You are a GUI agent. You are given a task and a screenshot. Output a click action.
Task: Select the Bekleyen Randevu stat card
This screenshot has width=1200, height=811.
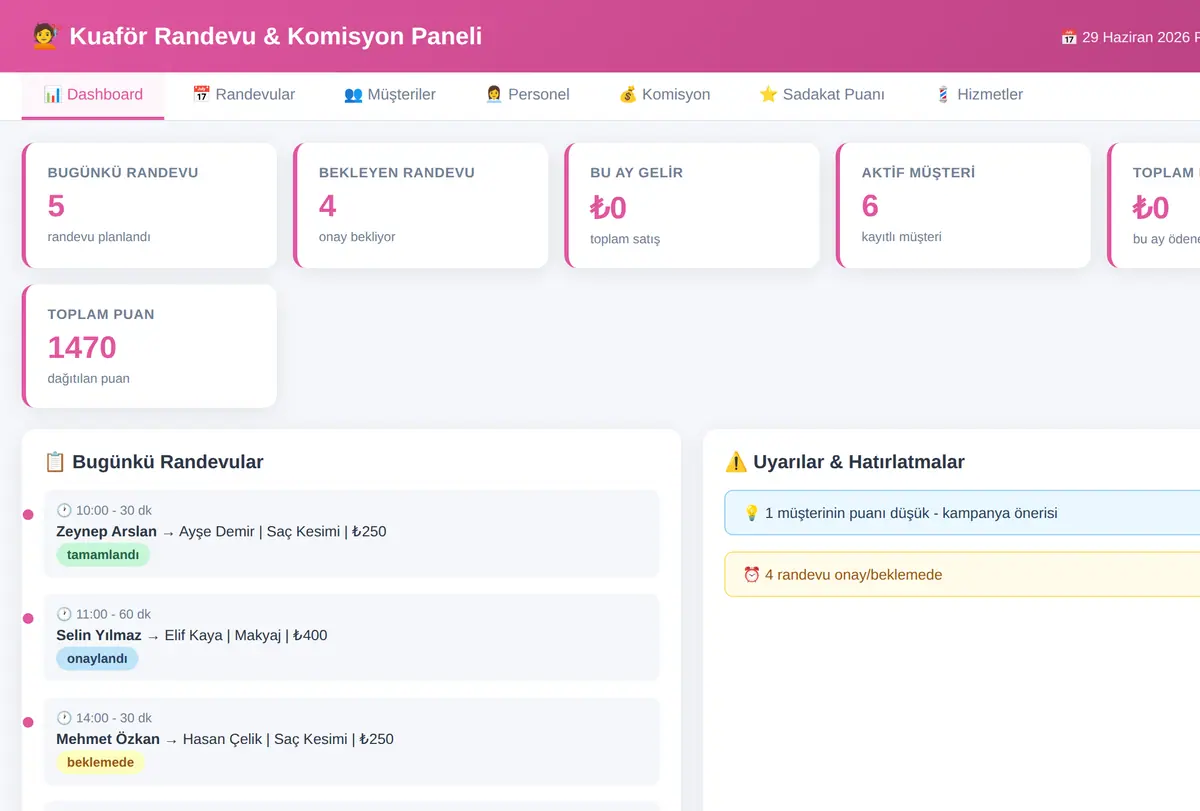(x=421, y=205)
